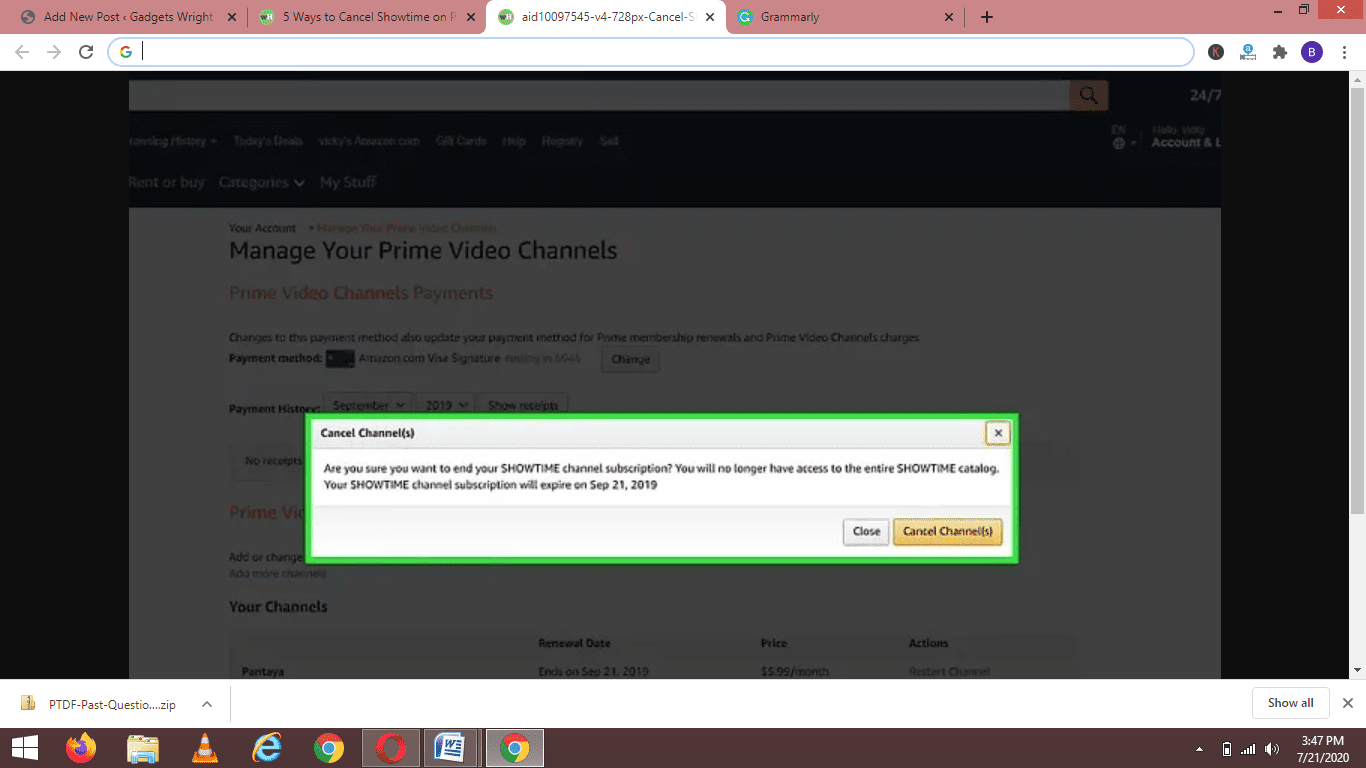The height and width of the screenshot is (768, 1366).
Task: Click the page scrollbar up arrow
Action: (1358, 78)
